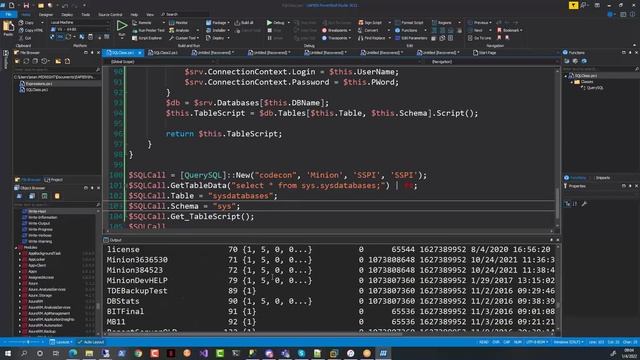Click the Paste icon in Clipboard group
The image size is (640, 360).
tap(8, 29)
